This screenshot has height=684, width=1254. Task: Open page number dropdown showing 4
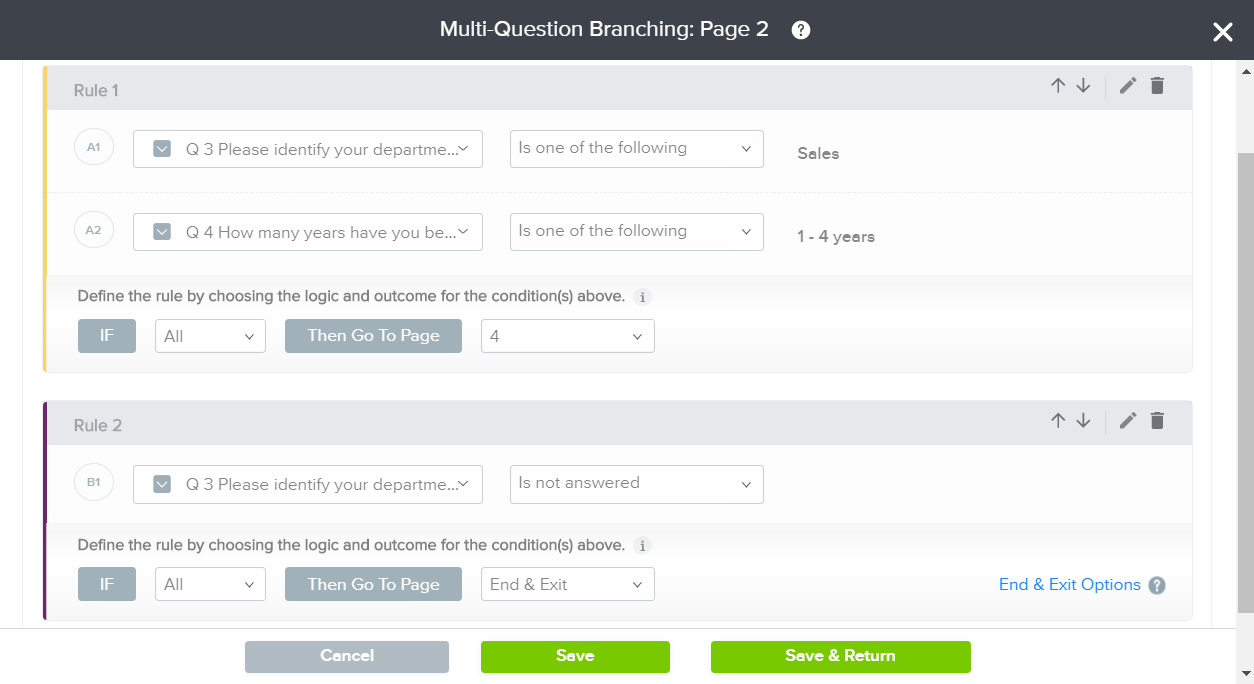[568, 336]
